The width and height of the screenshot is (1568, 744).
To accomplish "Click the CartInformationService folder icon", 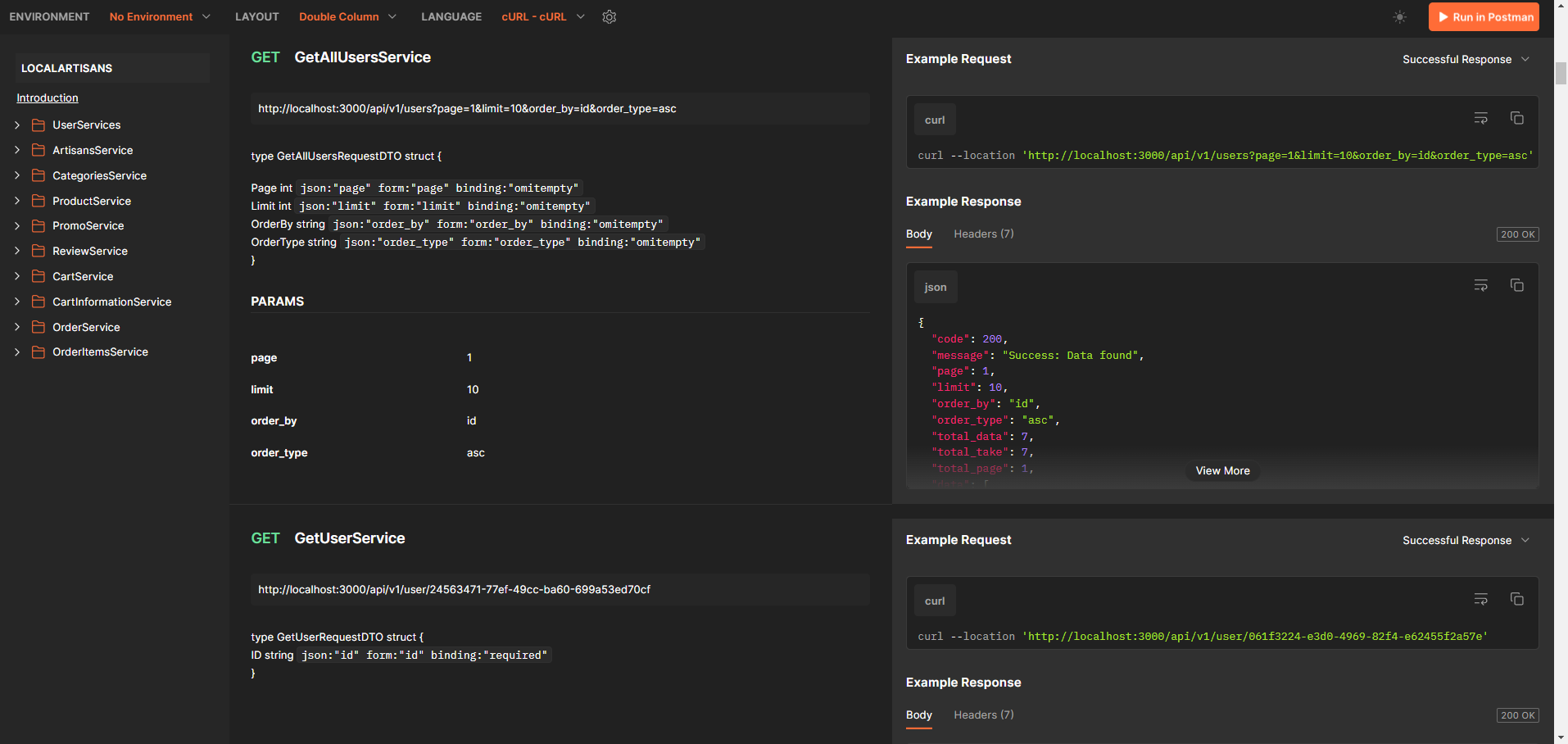I will 39,302.
